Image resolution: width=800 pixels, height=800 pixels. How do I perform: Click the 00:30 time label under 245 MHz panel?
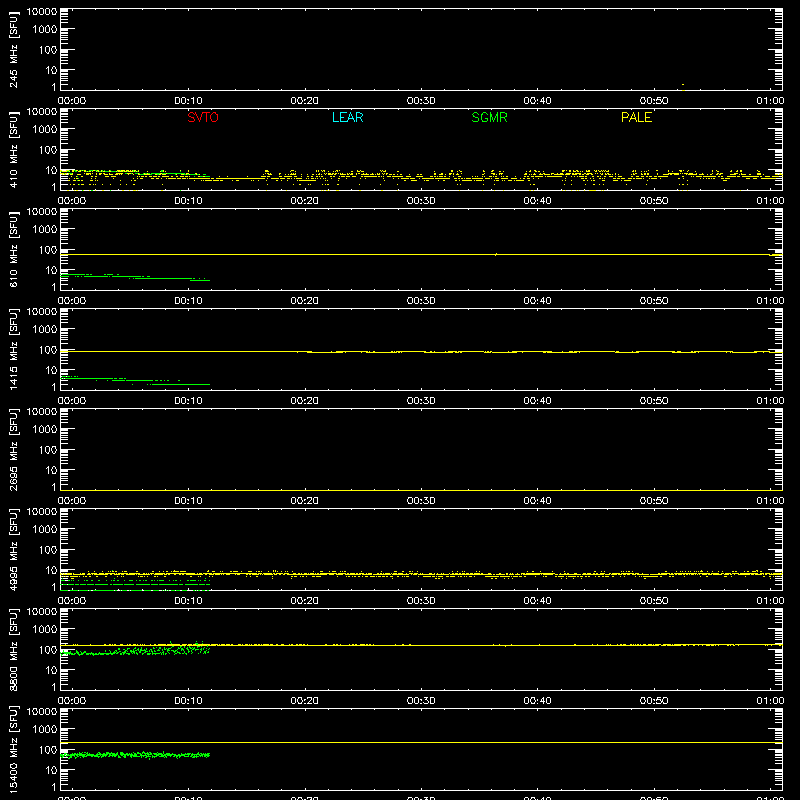point(421,101)
